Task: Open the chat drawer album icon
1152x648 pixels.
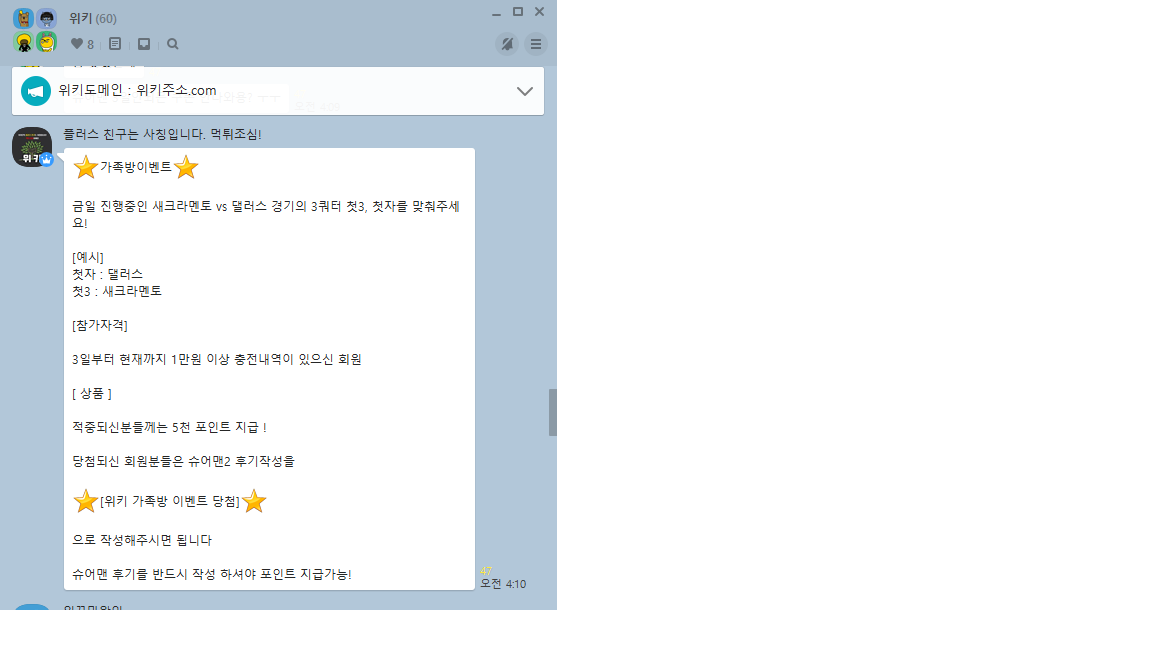Action: 144,44
